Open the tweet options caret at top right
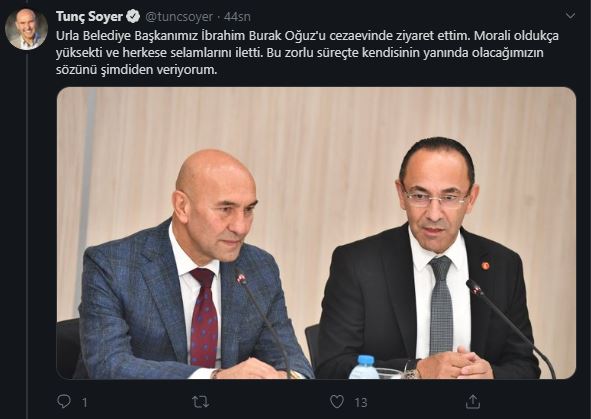The width and height of the screenshot is (591, 419). click(x=570, y=15)
